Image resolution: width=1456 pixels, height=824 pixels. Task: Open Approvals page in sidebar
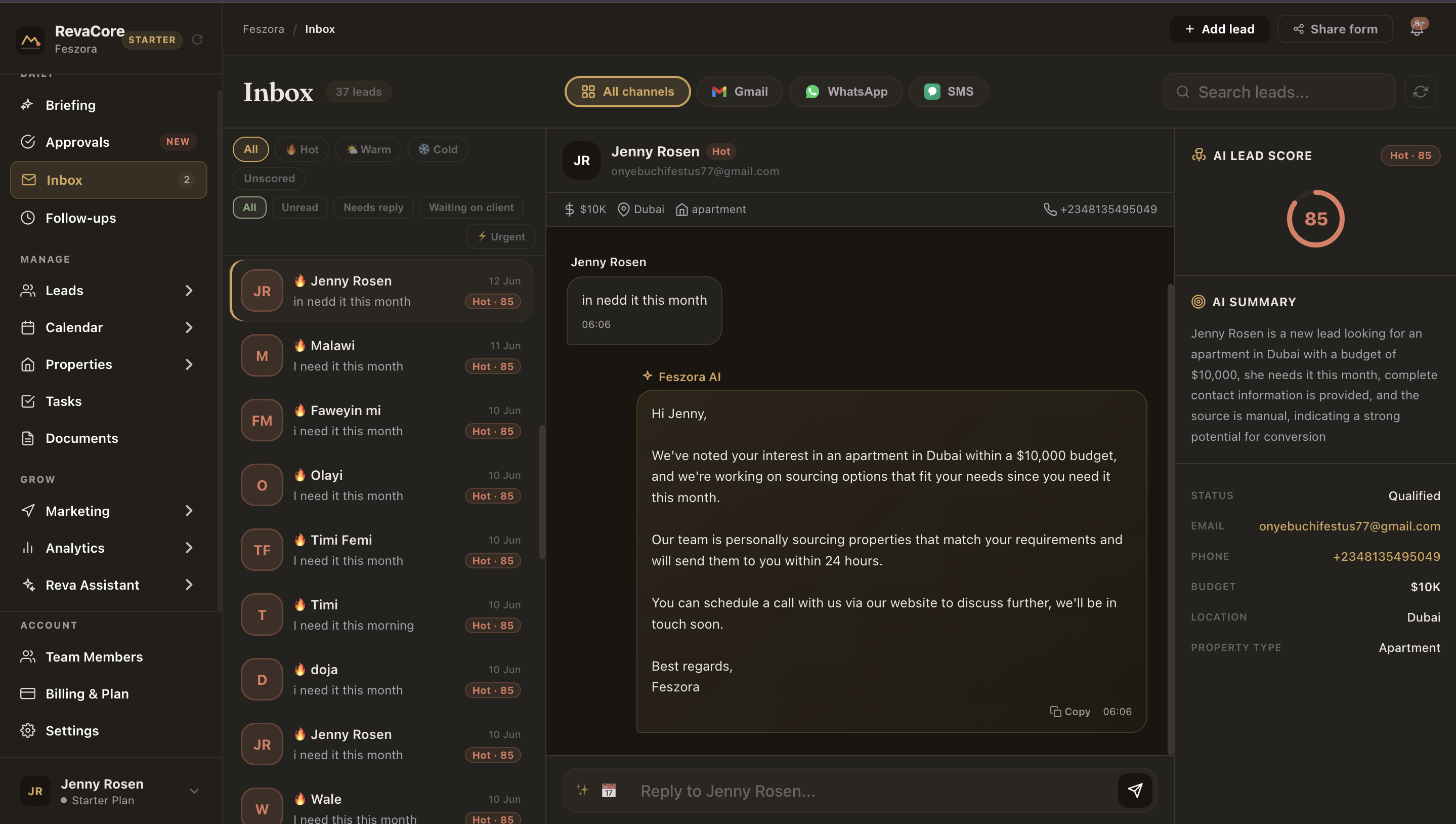point(109,142)
